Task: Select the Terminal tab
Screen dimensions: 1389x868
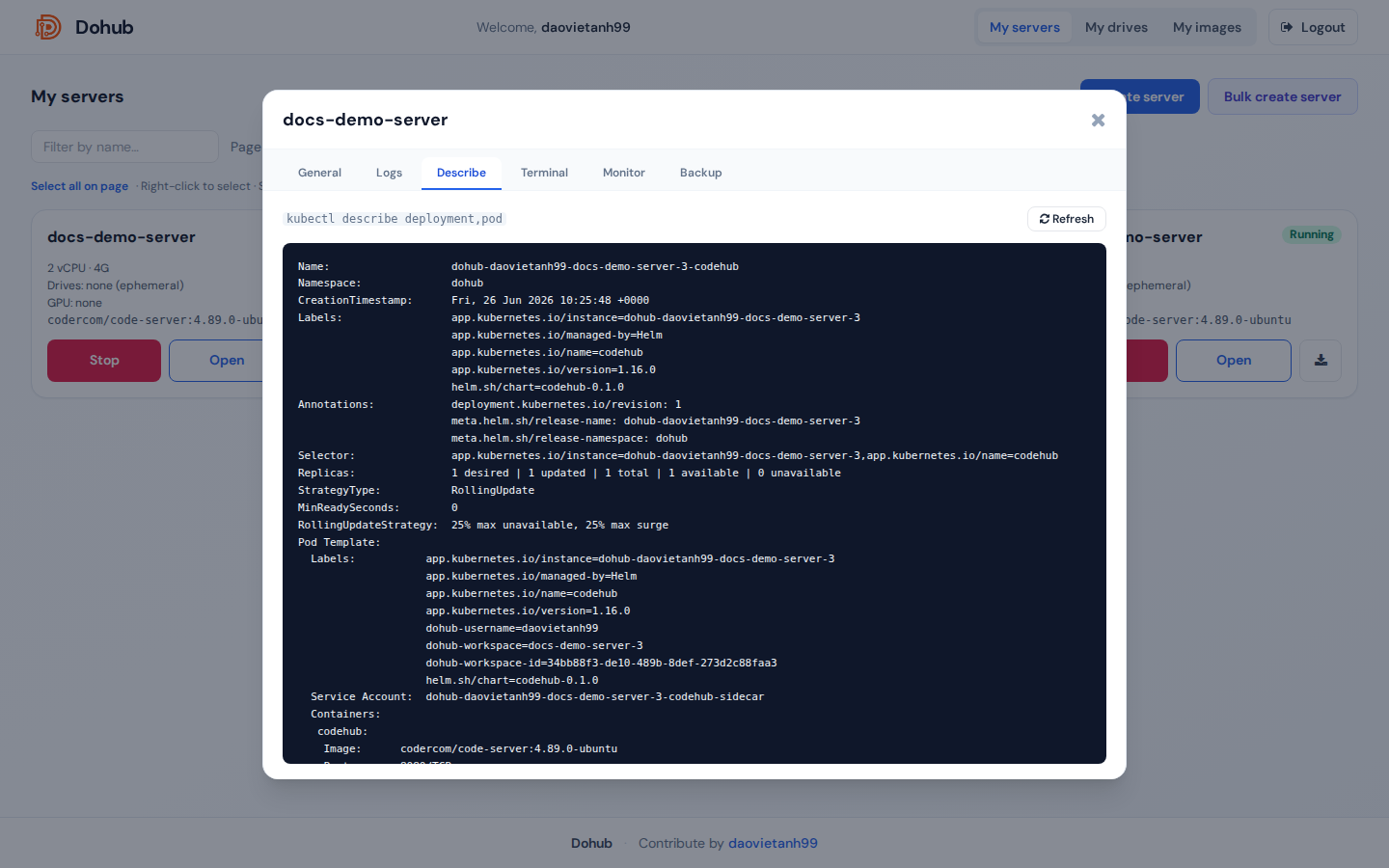Action: pos(544,173)
